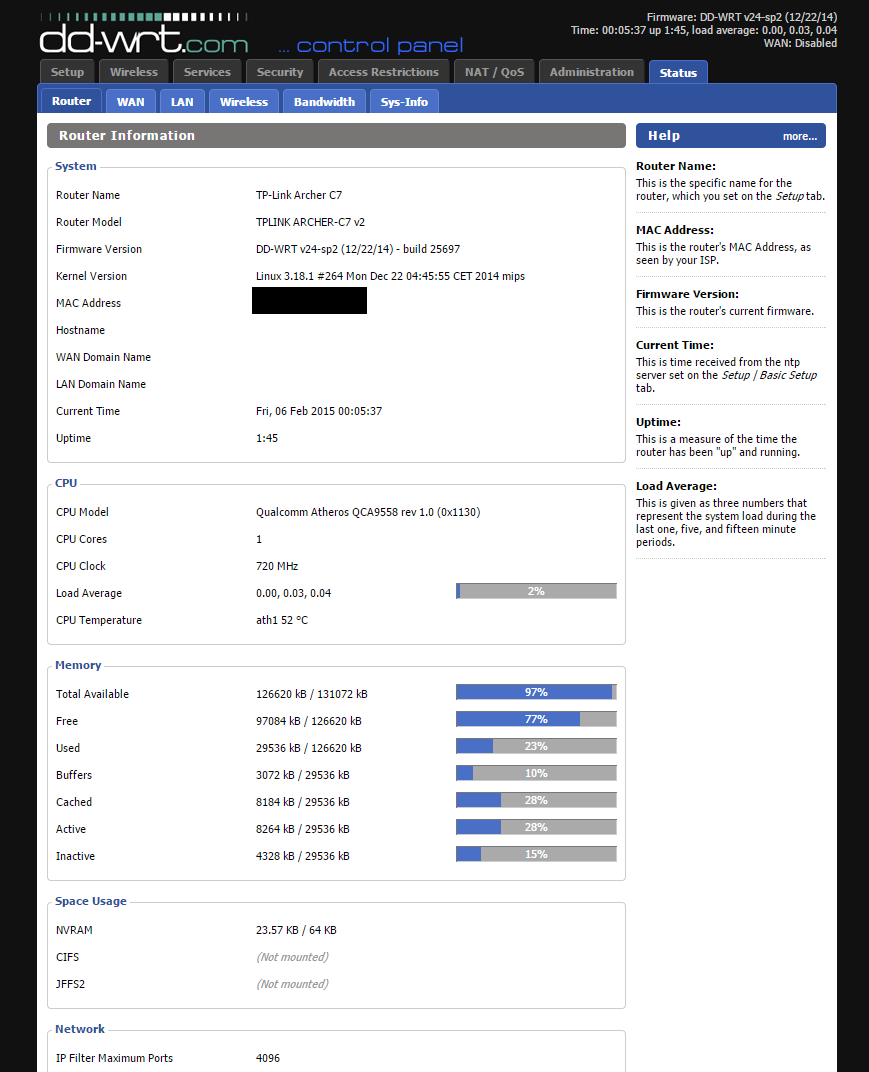Select the Router status sub-tab
Viewport: 869px width, 1072px height.
[x=71, y=101]
